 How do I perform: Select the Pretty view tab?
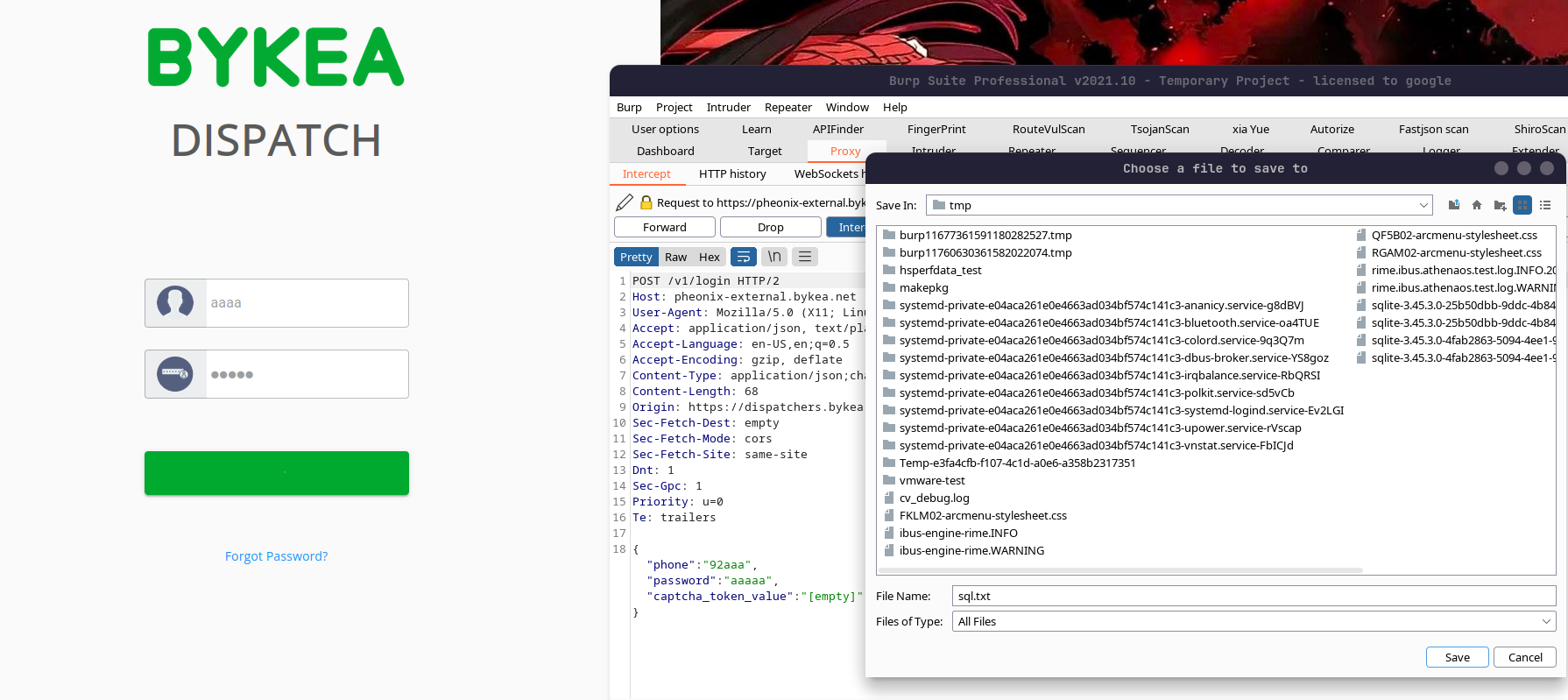click(x=636, y=257)
